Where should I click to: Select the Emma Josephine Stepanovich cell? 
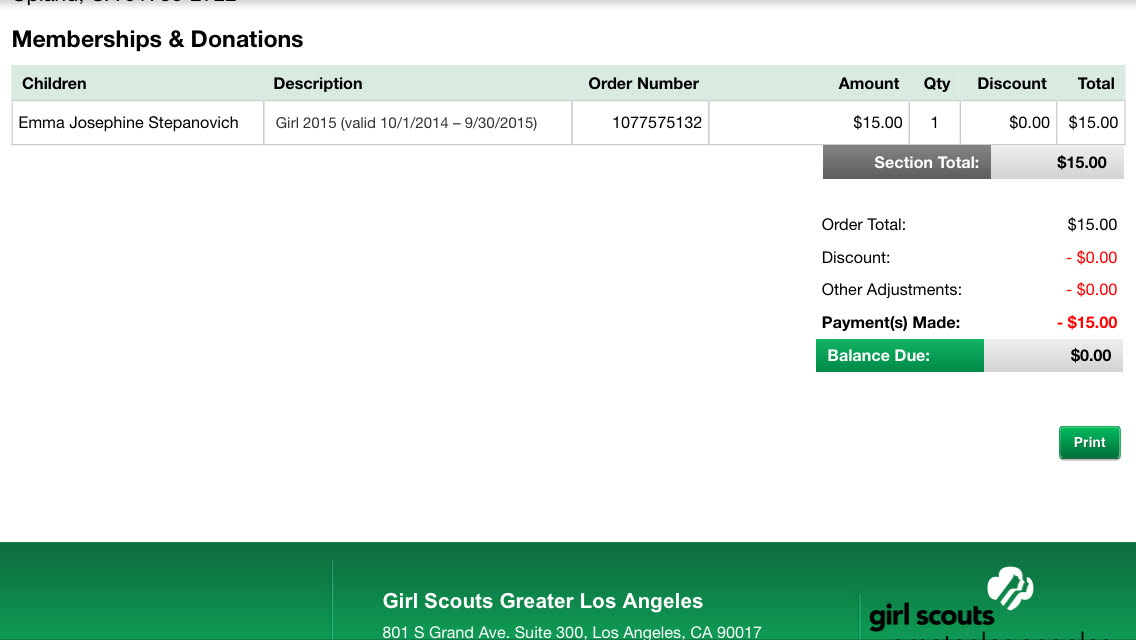[x=129, y=122]
